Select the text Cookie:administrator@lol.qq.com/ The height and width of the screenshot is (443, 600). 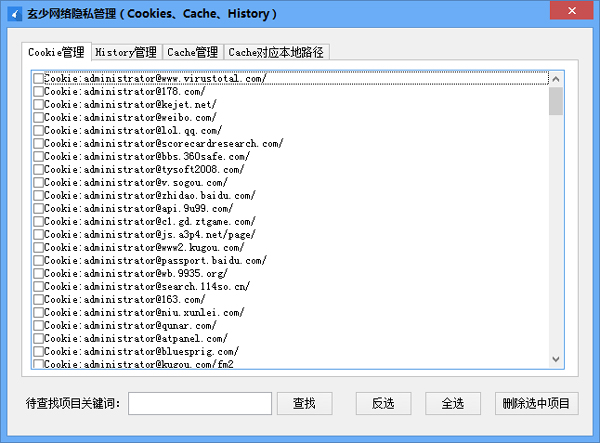coord(133,130)
